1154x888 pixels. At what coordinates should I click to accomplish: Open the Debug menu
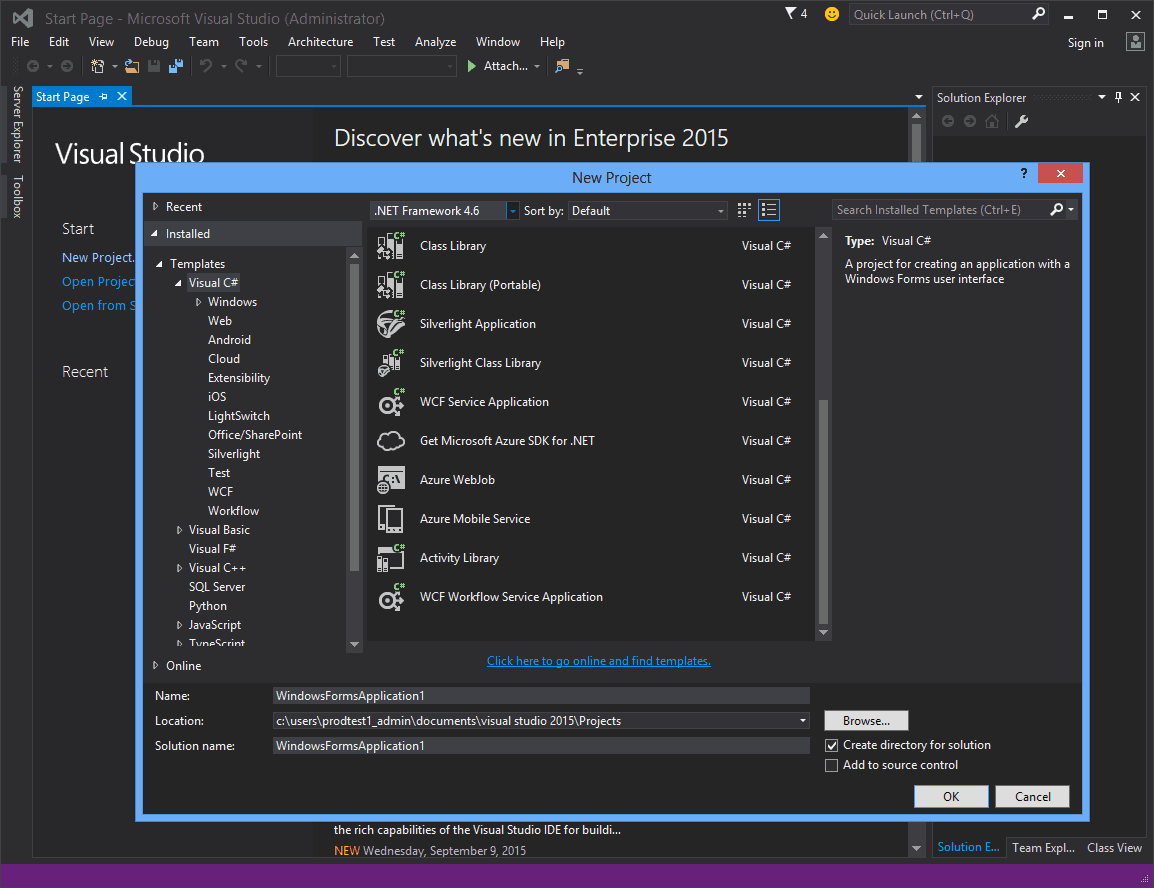(x=152, y=42)
